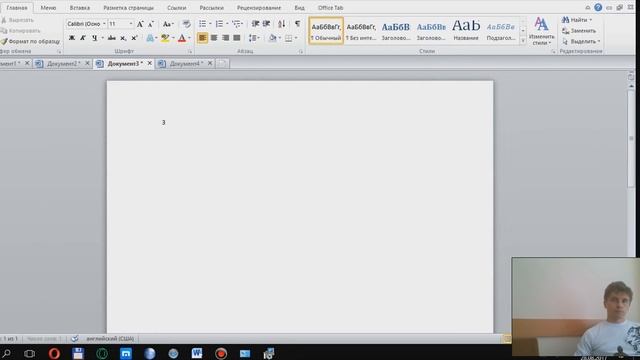Open the Ссылки ribbon tab
640x360 pixels.
tap(177, 8)
